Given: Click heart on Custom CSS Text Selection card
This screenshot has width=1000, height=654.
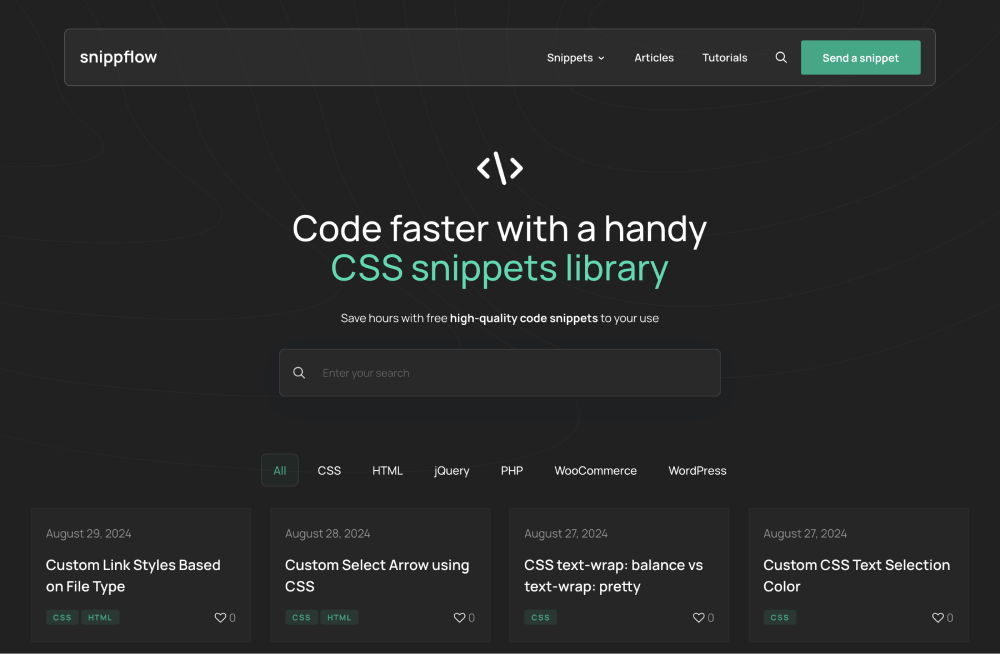Looking at the screenshot, I should (938, 618).
